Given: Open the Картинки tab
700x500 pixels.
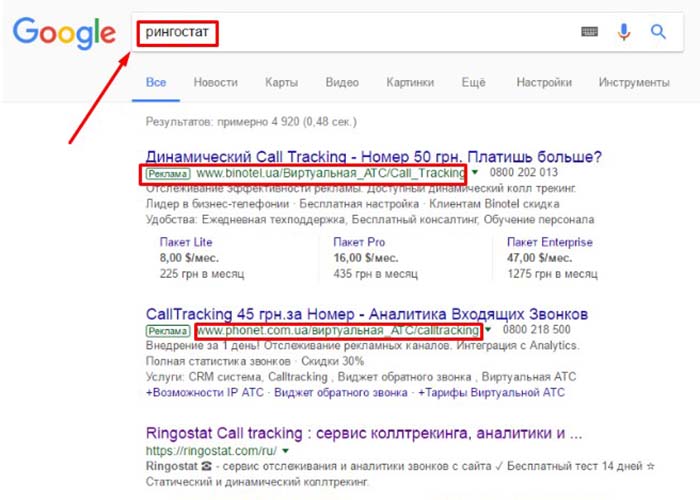Looking at the screenshot, I should click(410, 83).
